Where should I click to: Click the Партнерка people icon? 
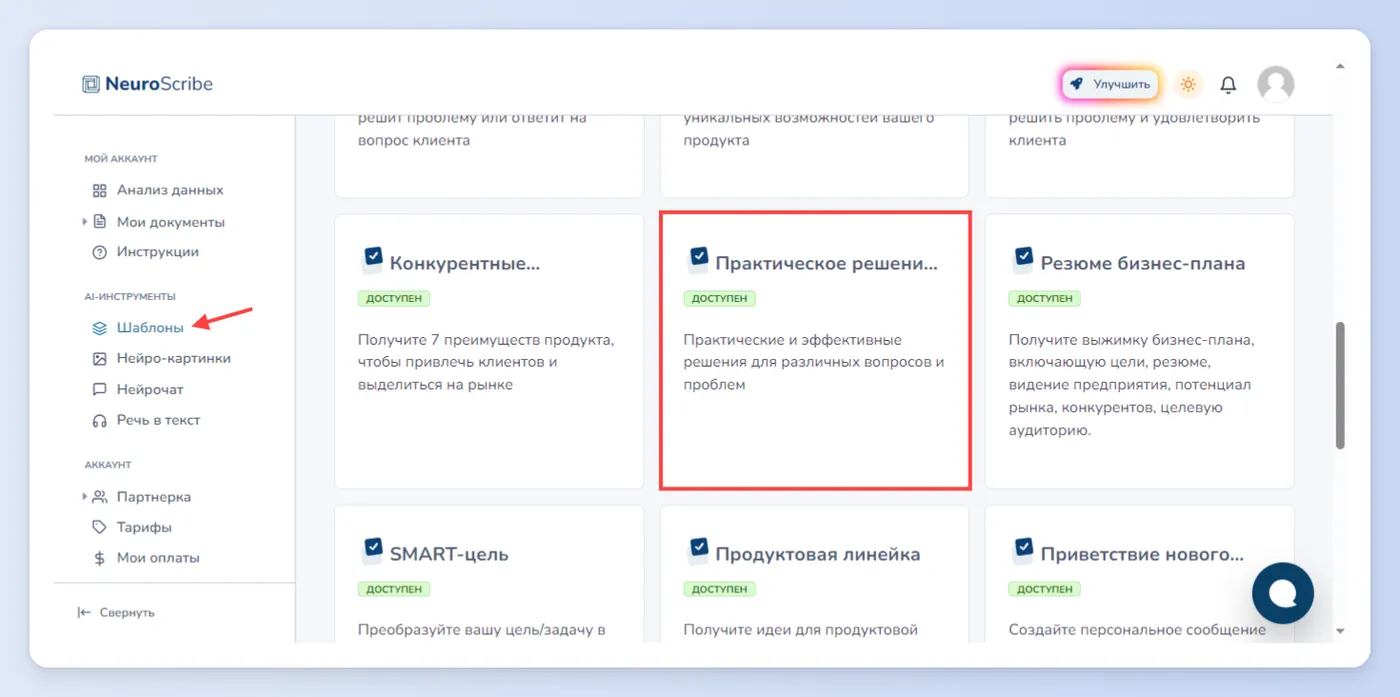99,497
